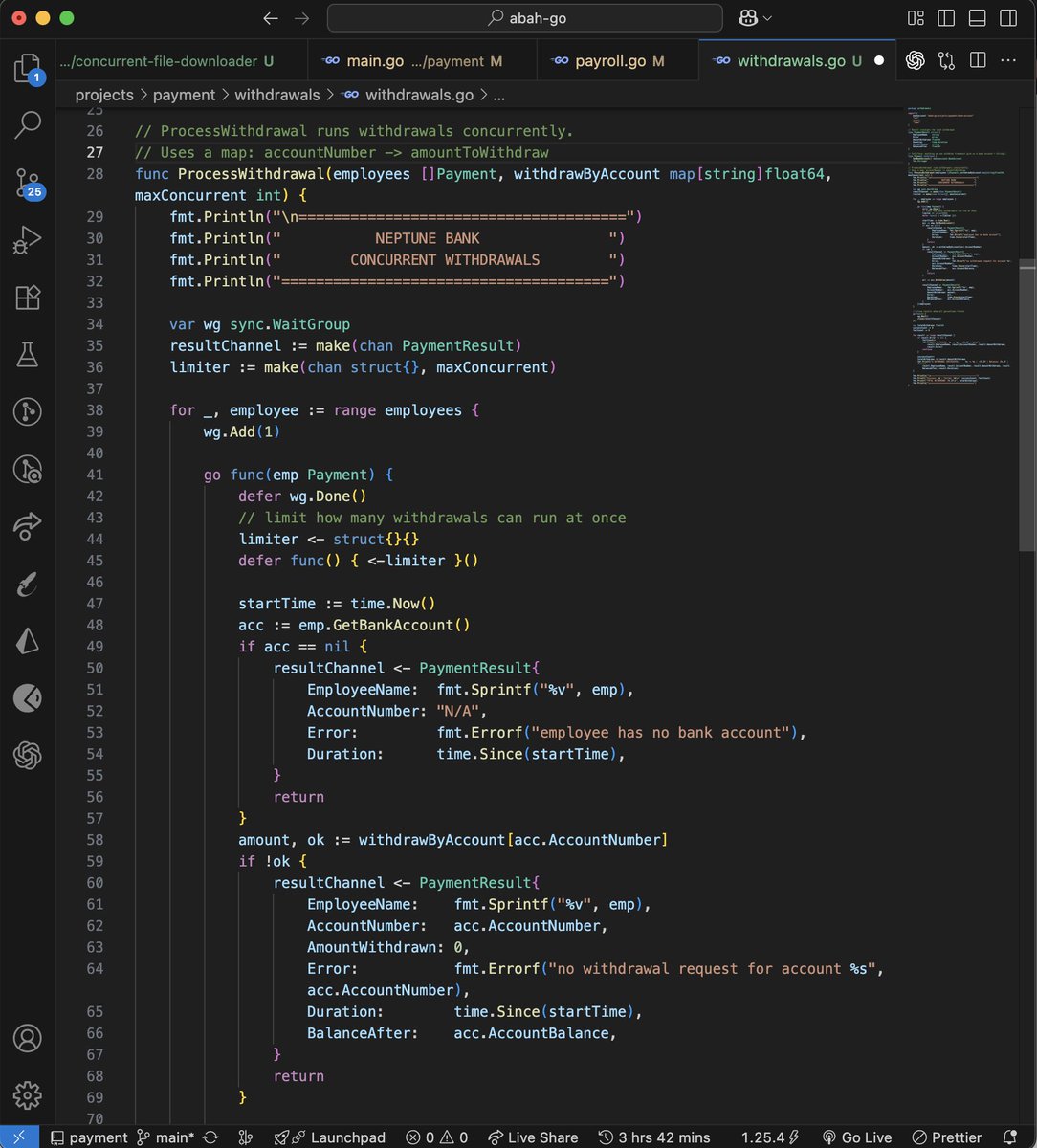Image resolution: width=1037 pixels, height=1148 pixels.
Task: Click "CONCURRENT WITHDRAWALS" string text
Action: pos(445,259)
